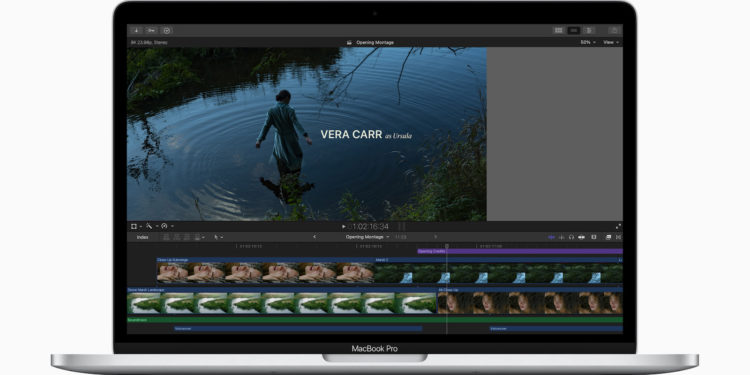Connect the clip to the primary storyline
The width and height of the screenshot is (750, 375).
click(x=166, y=237)
